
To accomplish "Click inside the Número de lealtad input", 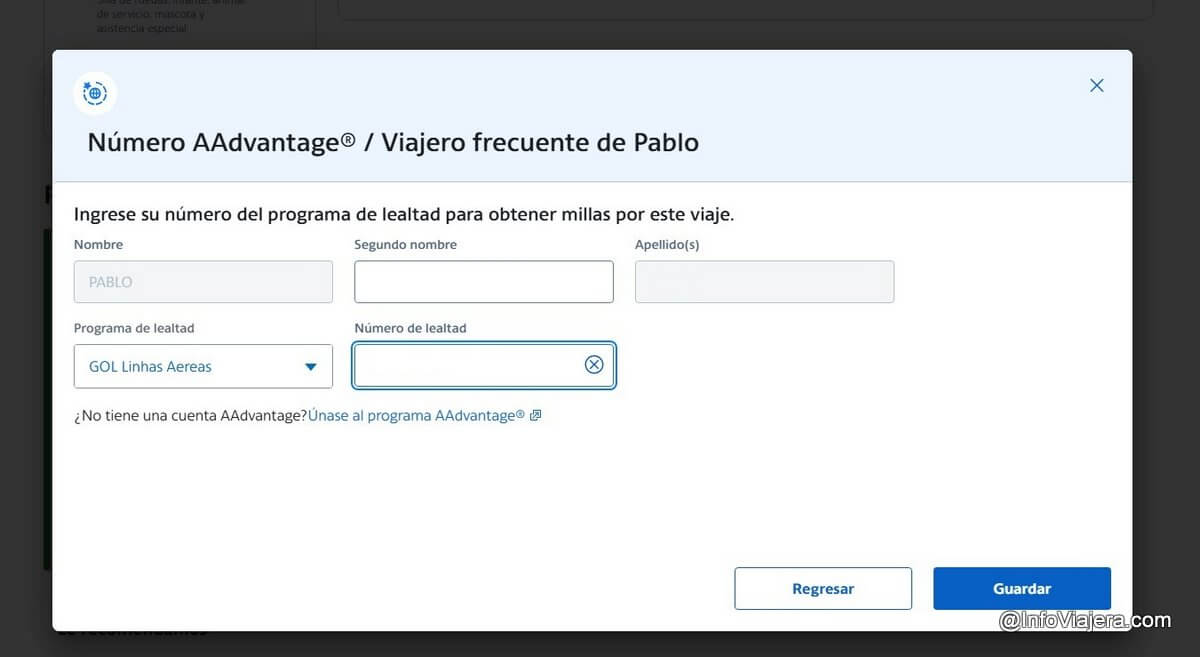I will [x=484, y=365].
